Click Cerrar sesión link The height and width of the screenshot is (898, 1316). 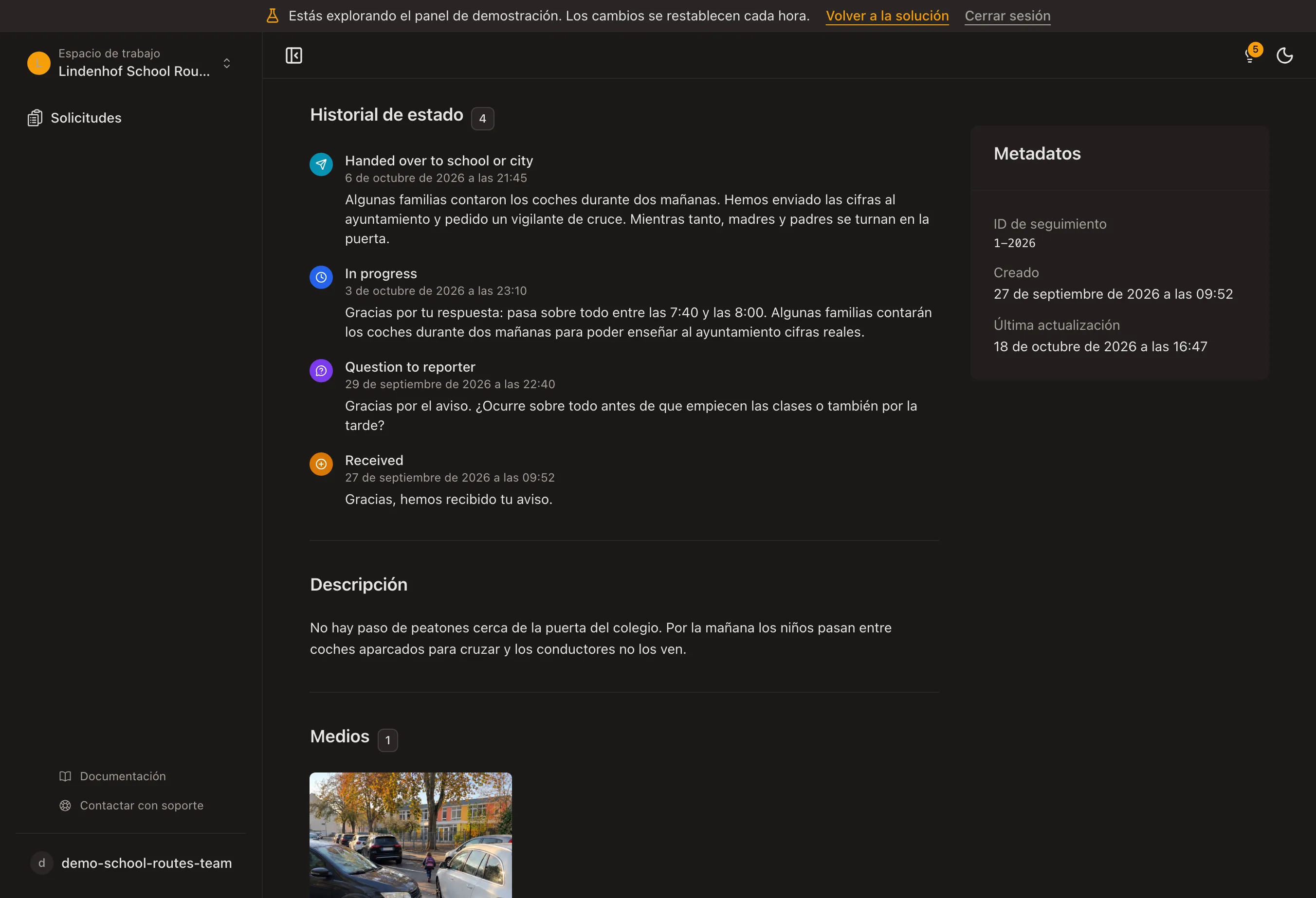point(1007,16)
